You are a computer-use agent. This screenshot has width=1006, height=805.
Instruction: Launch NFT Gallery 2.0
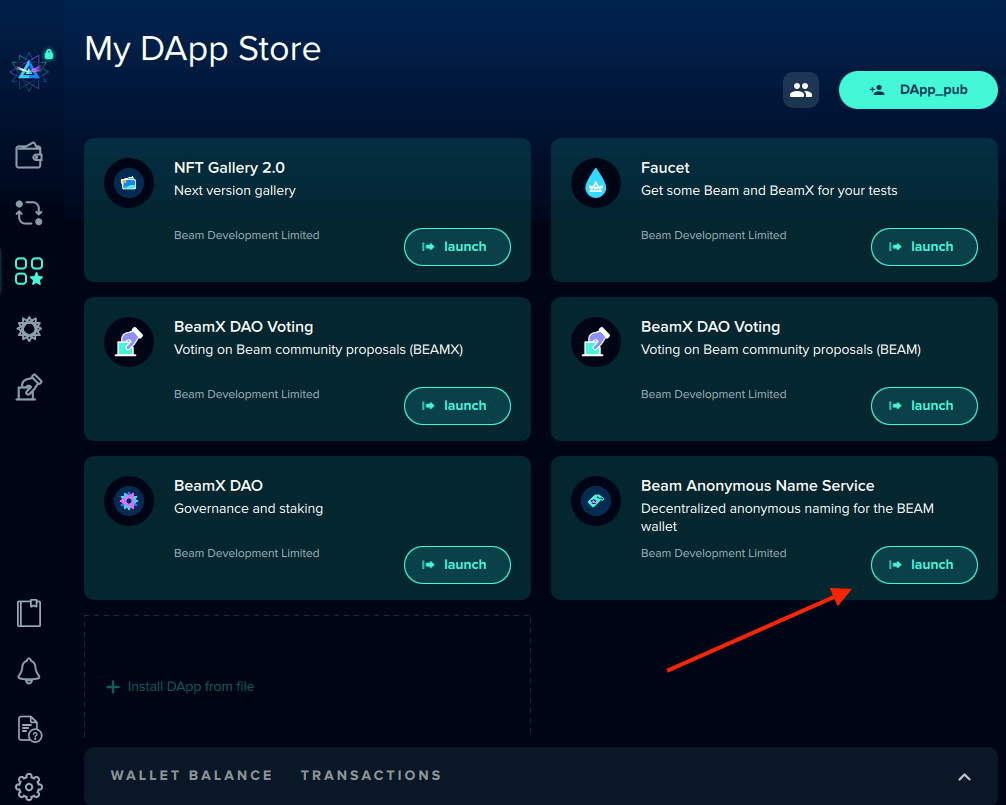point(457,247)
